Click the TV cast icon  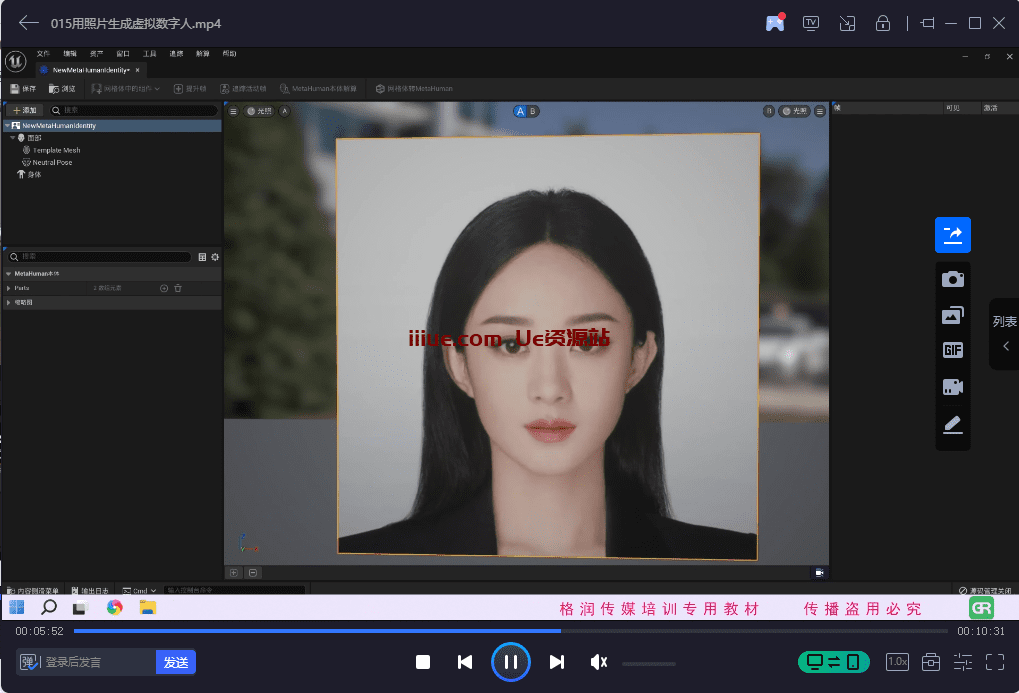811,23
